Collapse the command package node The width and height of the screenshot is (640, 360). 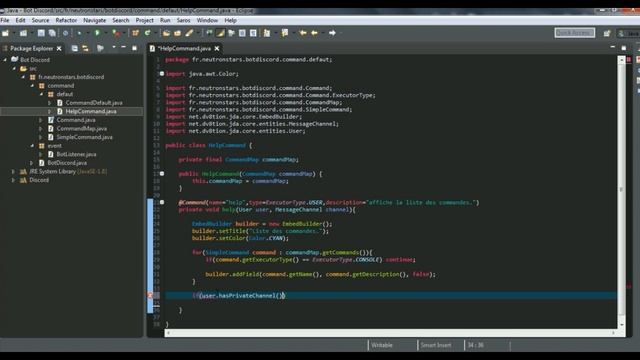pos(32,85)
